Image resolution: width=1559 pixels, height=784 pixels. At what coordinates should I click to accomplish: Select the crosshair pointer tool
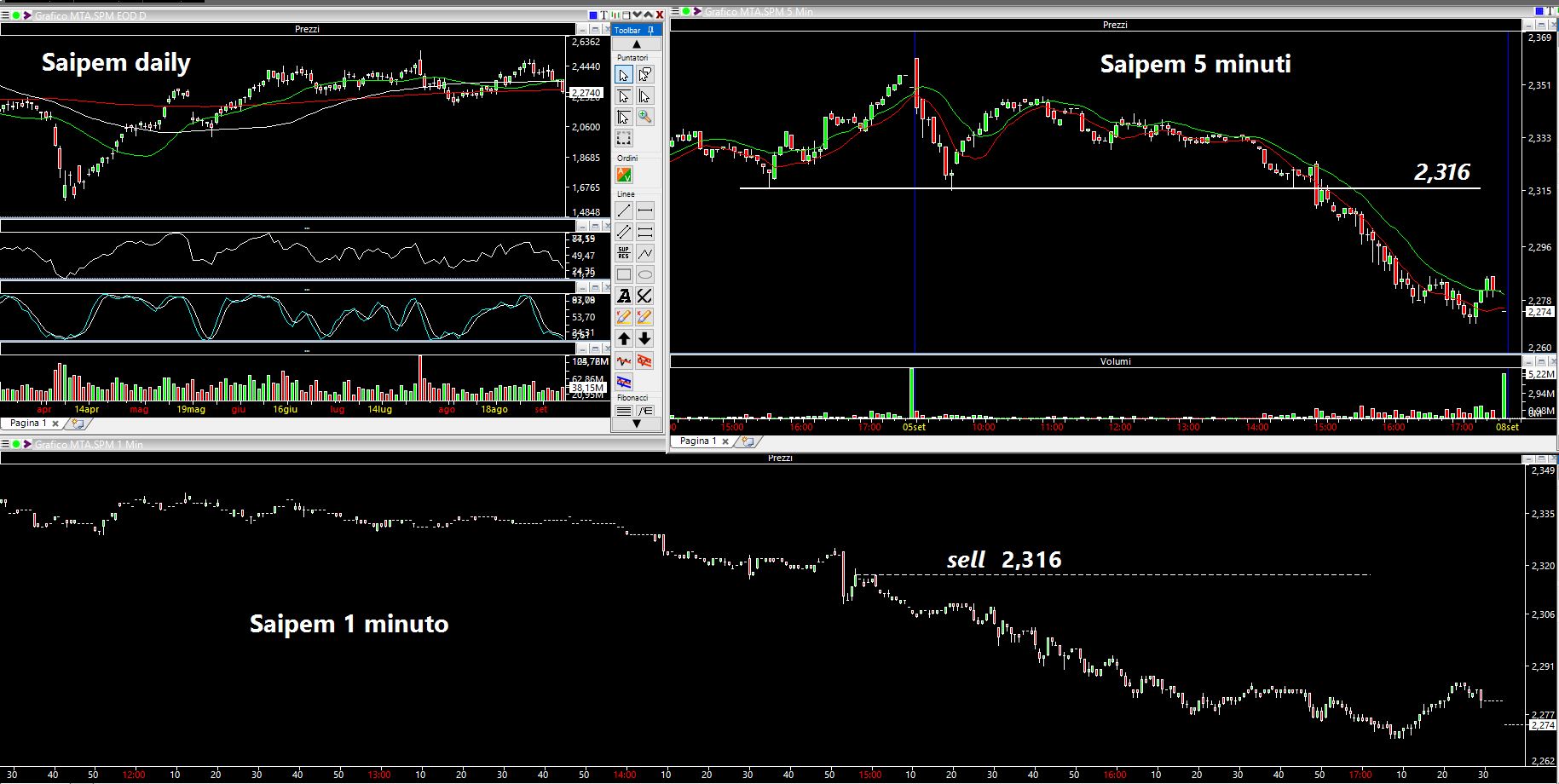tap(624, 117)
